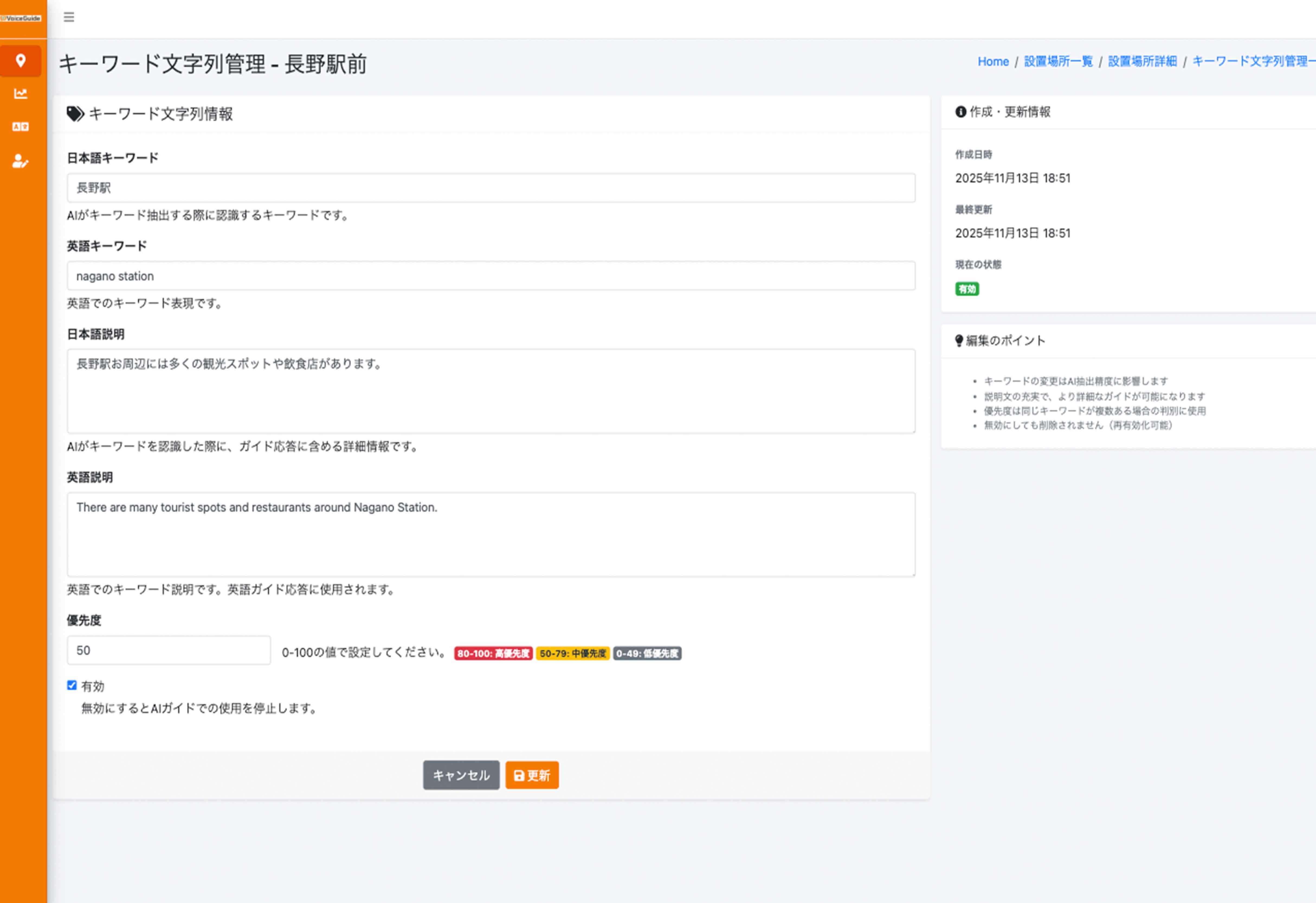The height and width of the screenshot is (903, 1316).
Task: Uncheck the 有効 checkbox
Action: 72,685
